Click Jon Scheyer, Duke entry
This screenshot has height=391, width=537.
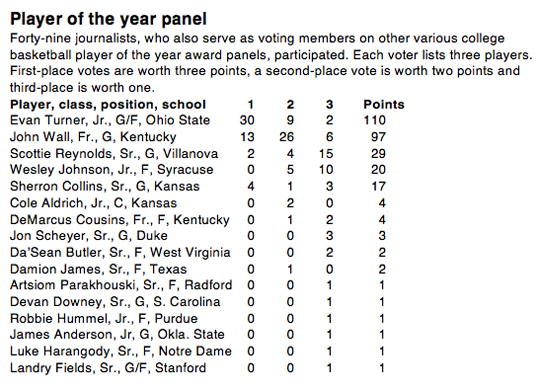click(x=89, y=236)
